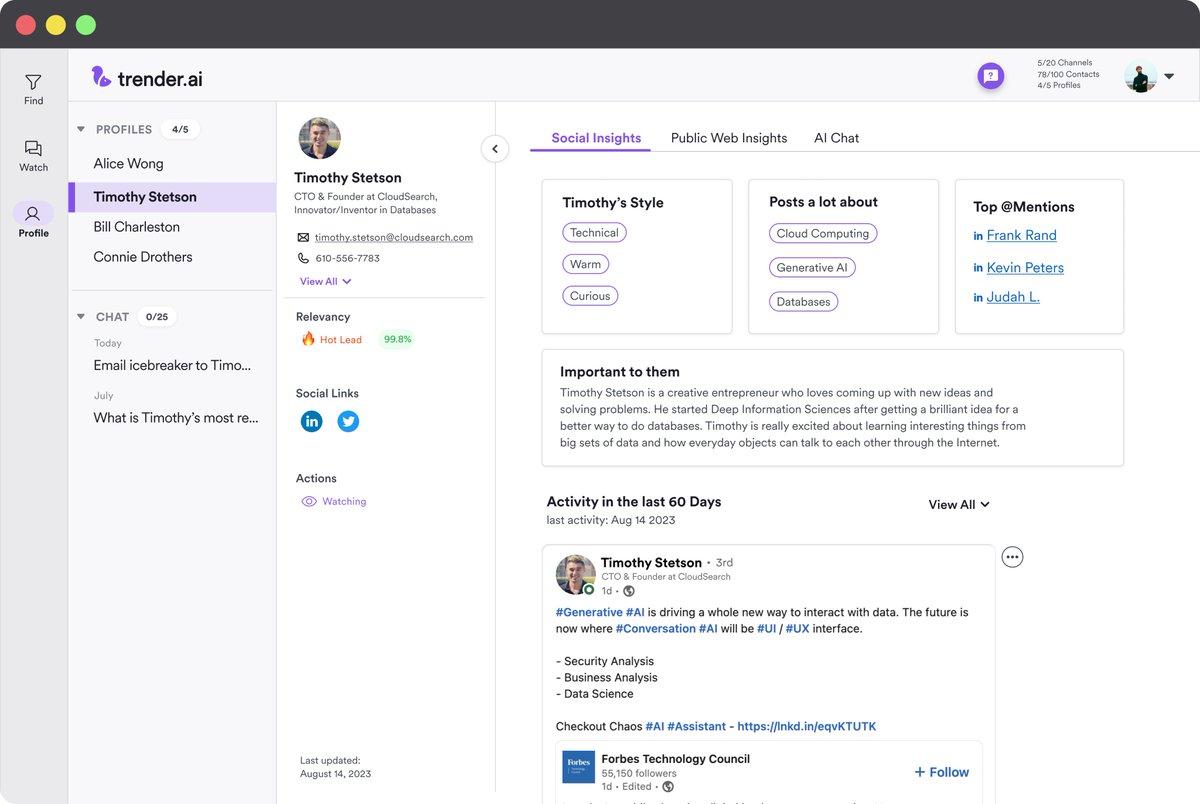Image resolution: width=1200 pixels, height=804 pixels.
Task: Click the #Conversation hashtag
Action: click(656, 628)
